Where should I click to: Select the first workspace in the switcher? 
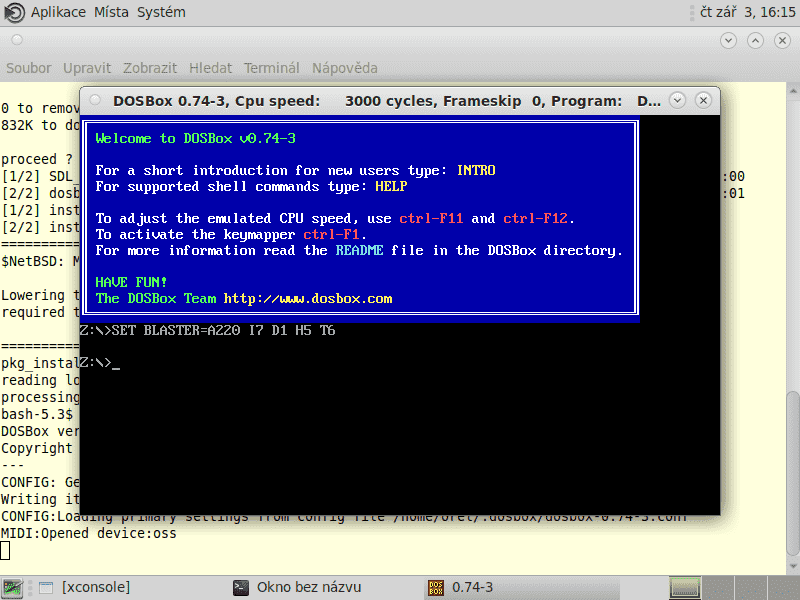click(x=684, y=587)
